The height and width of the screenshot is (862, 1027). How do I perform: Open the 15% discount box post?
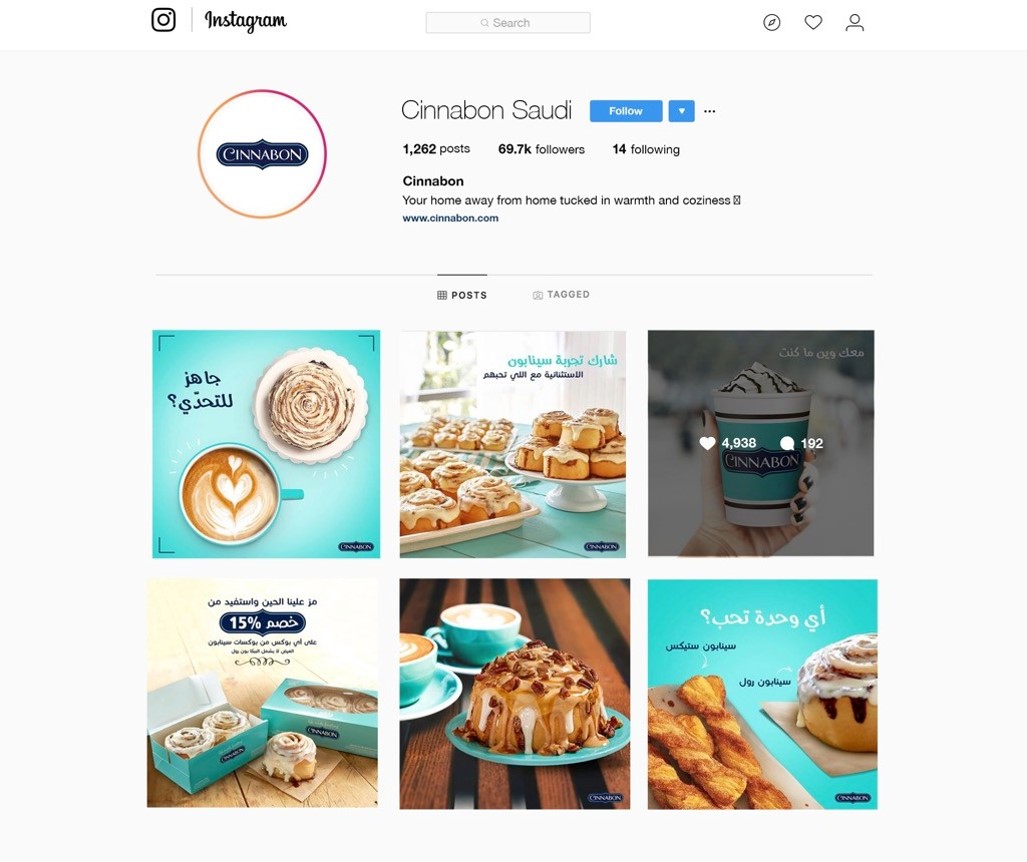262,693
